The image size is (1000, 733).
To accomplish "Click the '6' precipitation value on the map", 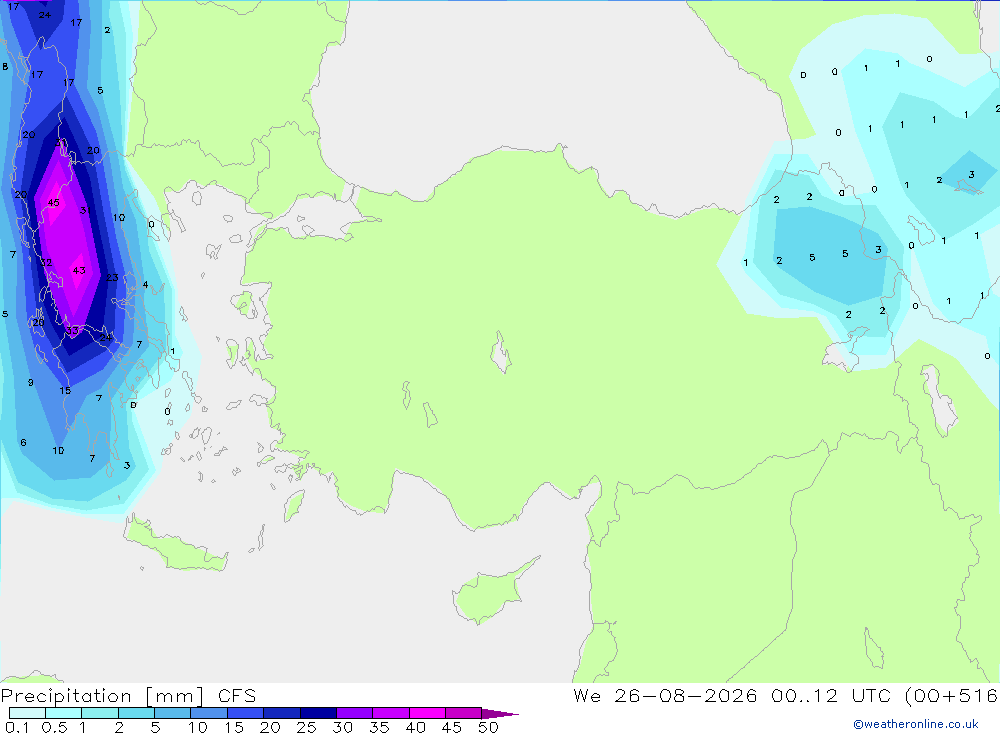I will click(23, 443).
